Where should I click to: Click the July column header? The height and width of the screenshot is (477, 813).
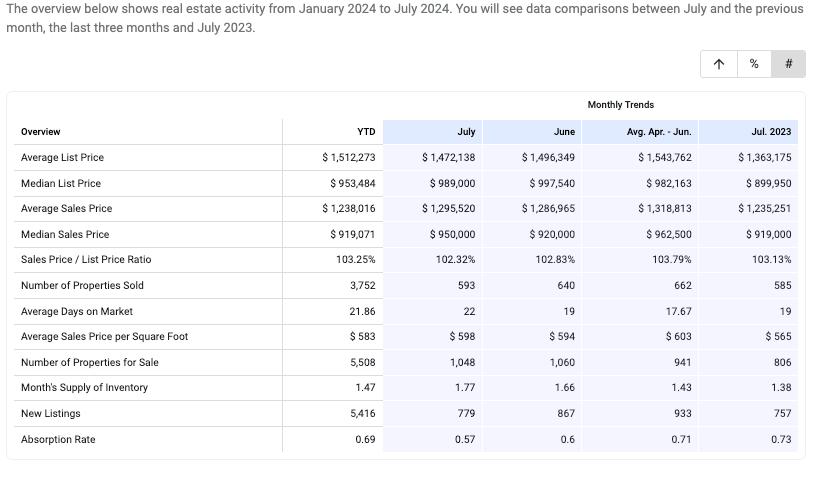(466, 132)
